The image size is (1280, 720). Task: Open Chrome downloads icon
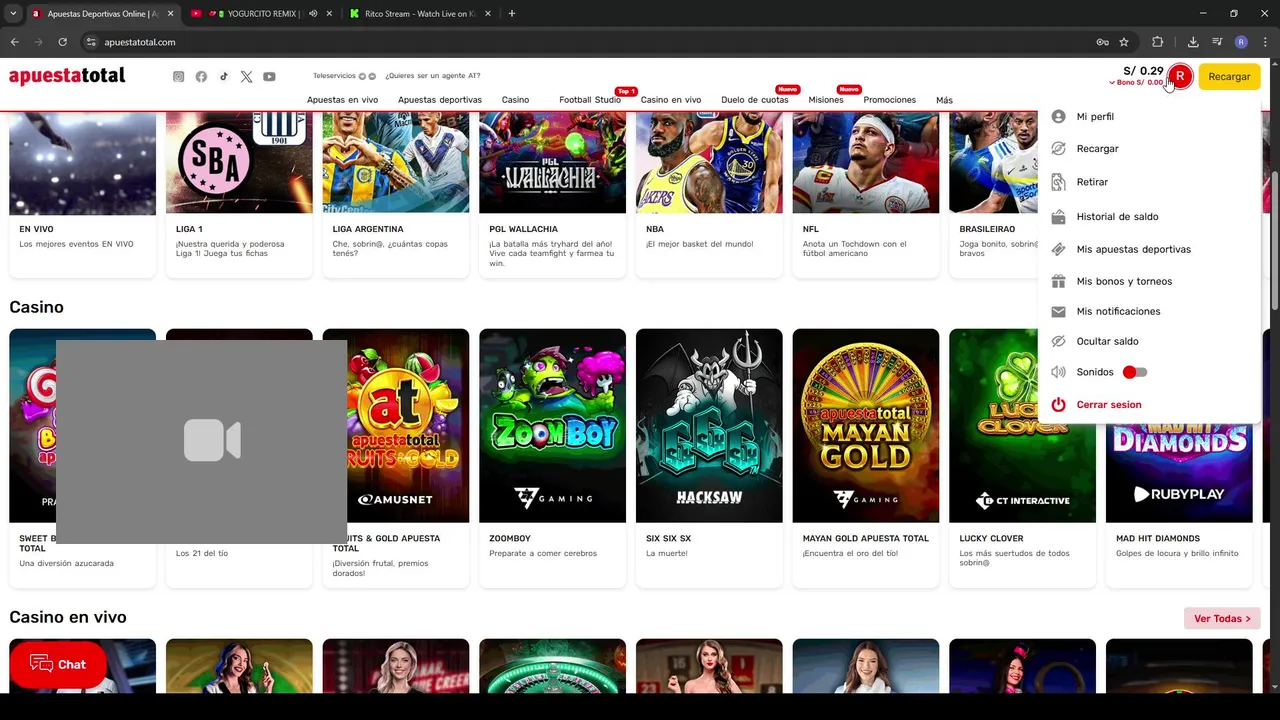(x=1193, y=42)
